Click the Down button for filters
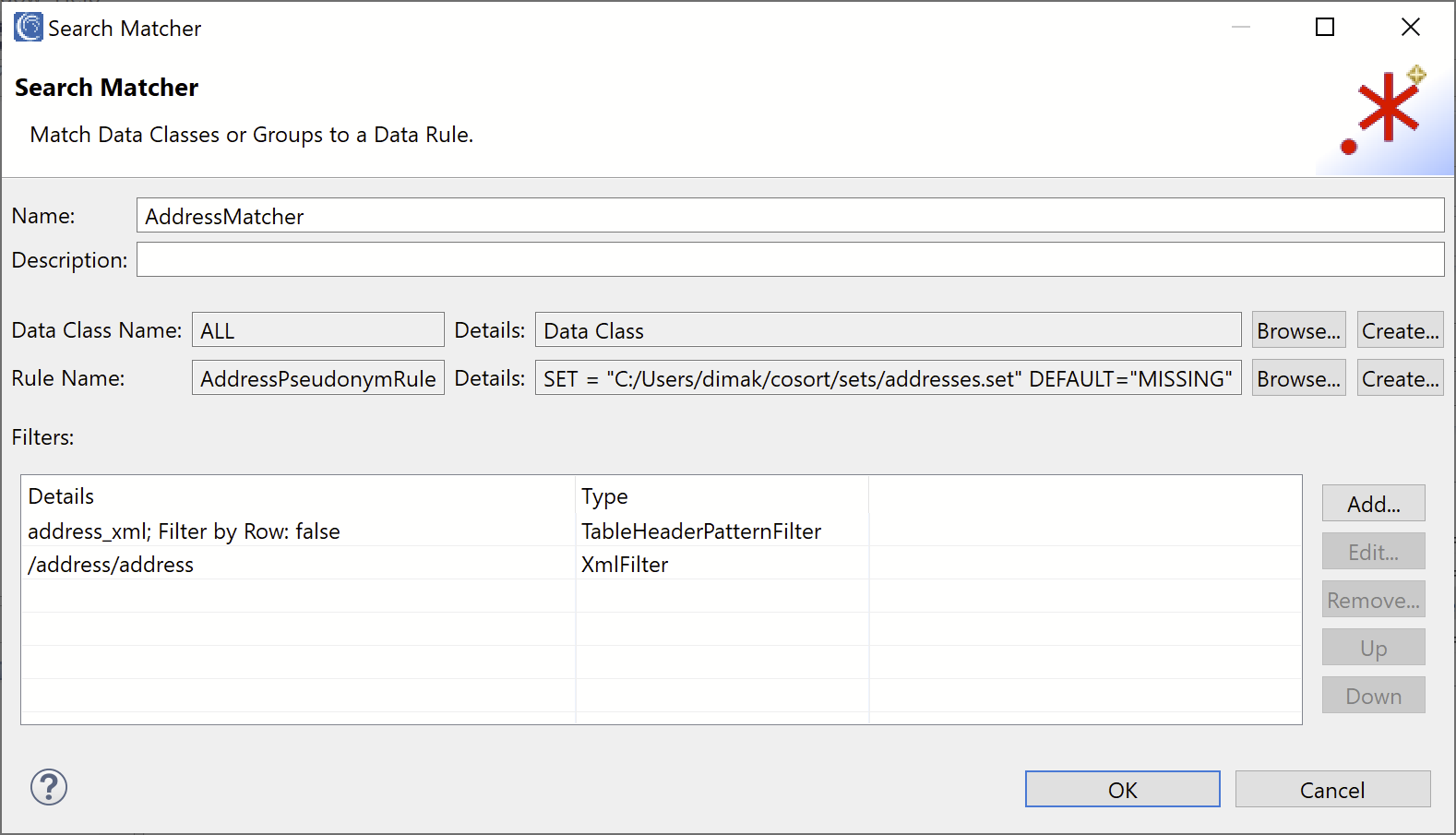Image resolution: width=1456 pixels, height=835 pixels. click(1373, 695)
